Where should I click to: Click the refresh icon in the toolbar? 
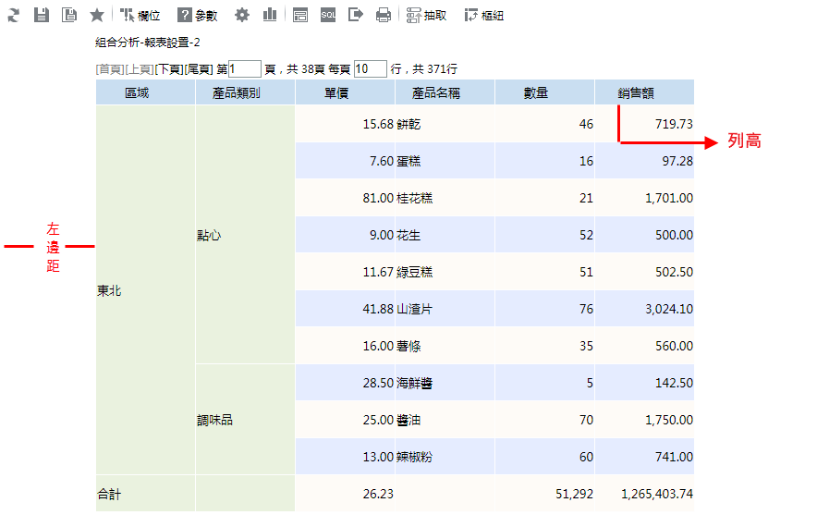(x=14, y=15)
